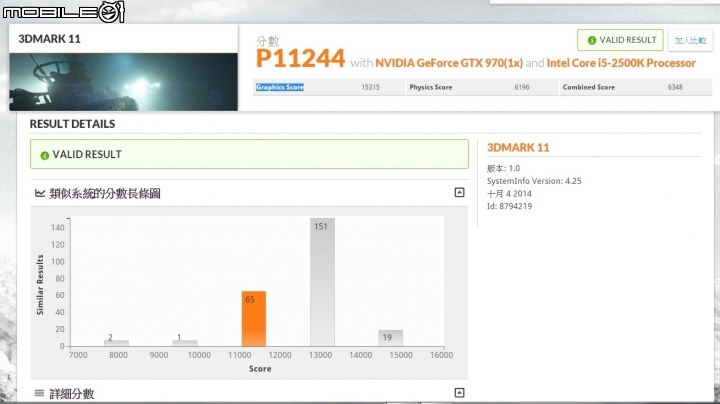Collapse the 詳細分數 section
Viewport: 720px width, 404px height.
pos(459,393)
